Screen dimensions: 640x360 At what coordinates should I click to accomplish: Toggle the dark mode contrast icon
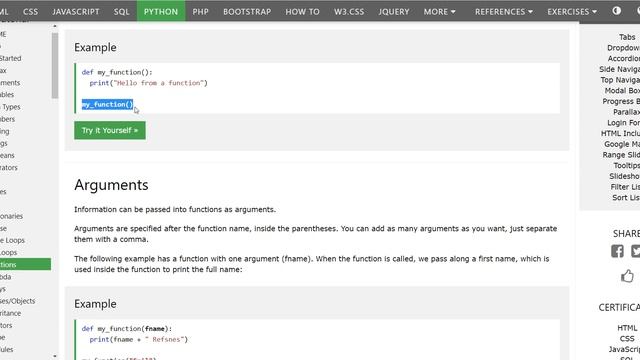point(616,11)
